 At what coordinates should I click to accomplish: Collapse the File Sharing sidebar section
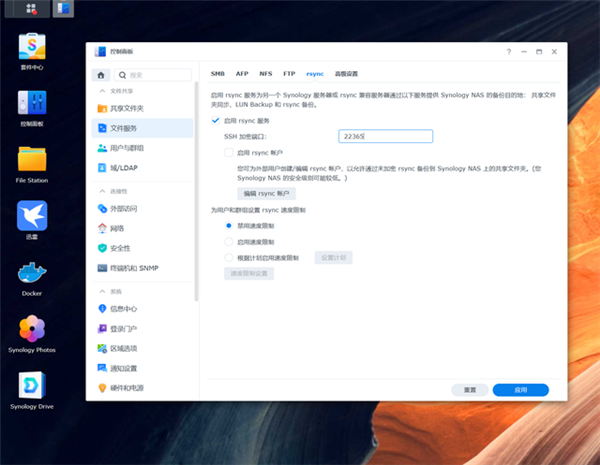pos(102,91)
